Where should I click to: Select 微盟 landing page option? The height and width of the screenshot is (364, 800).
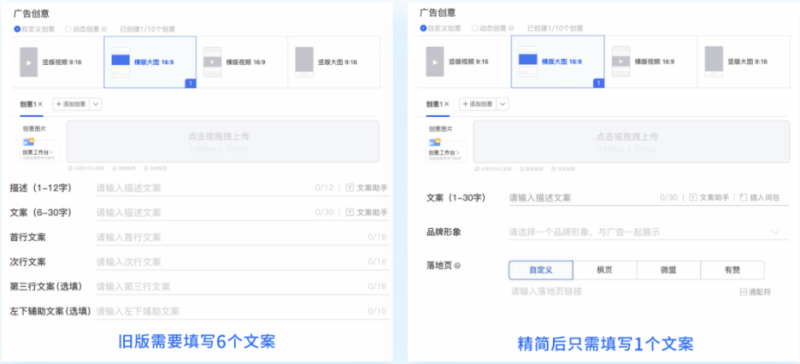(x=668, y=270)
